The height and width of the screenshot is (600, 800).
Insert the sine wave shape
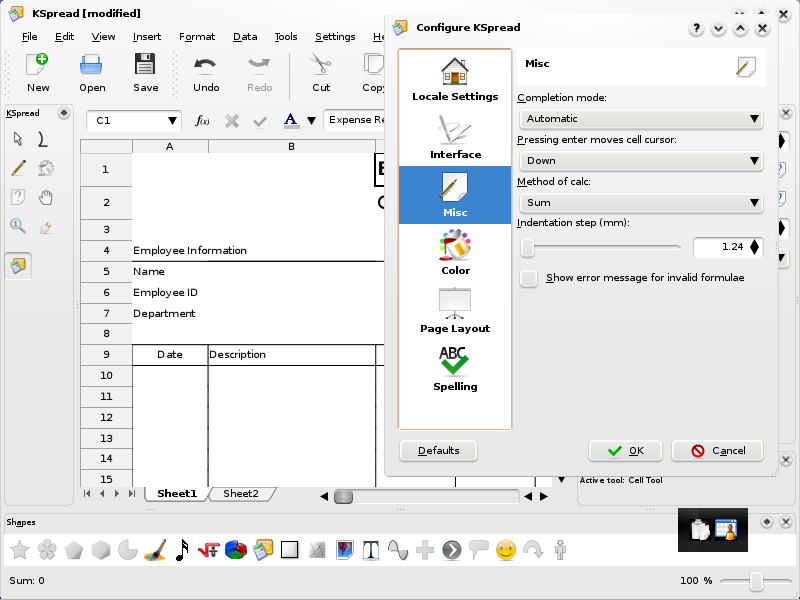398,550
